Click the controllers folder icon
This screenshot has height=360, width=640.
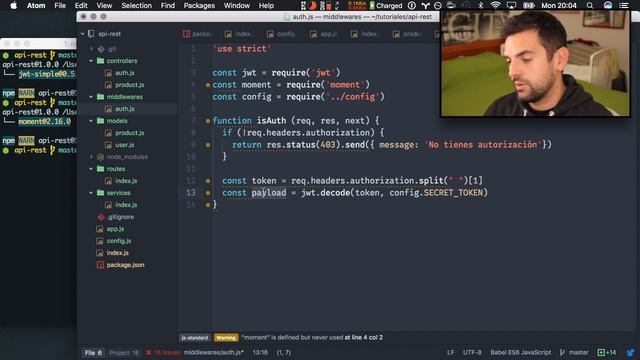point(100,61)
